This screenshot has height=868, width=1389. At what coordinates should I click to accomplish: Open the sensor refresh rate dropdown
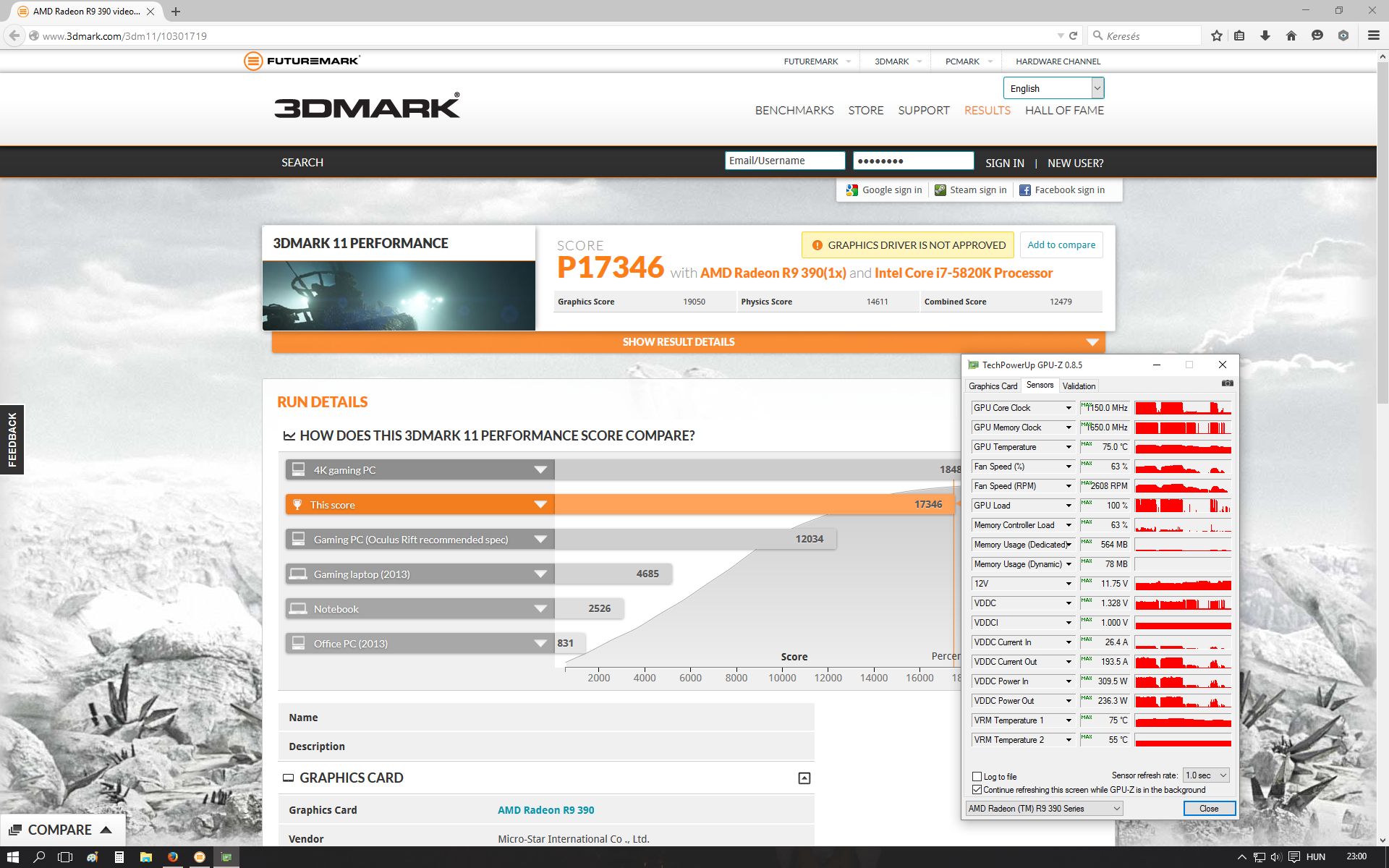click(1206, 775)
